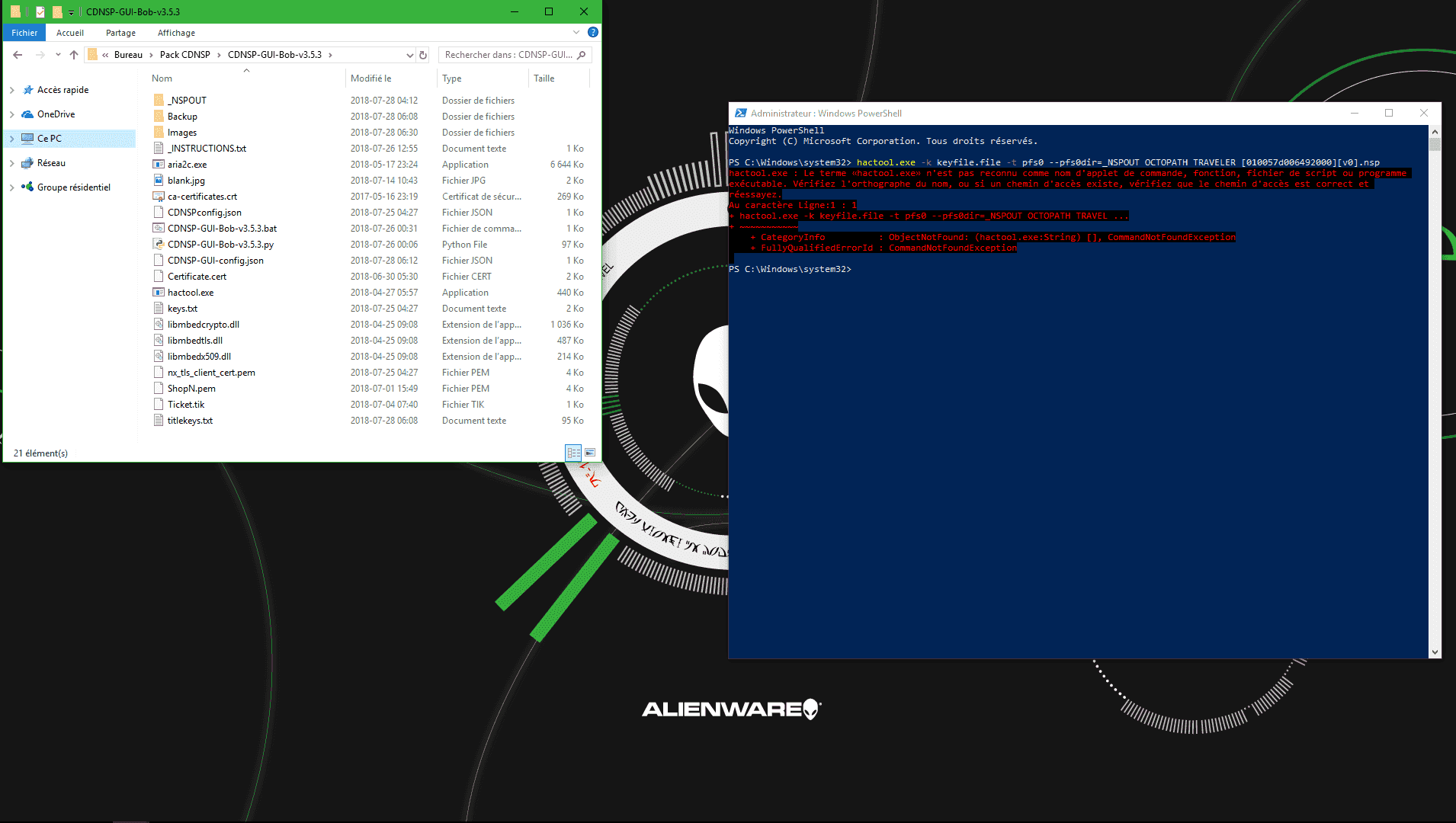Select the _INSTRUCTIONS.txt file icon
The height and width of the screenshot is (823, 1456).
coord(159,148)
